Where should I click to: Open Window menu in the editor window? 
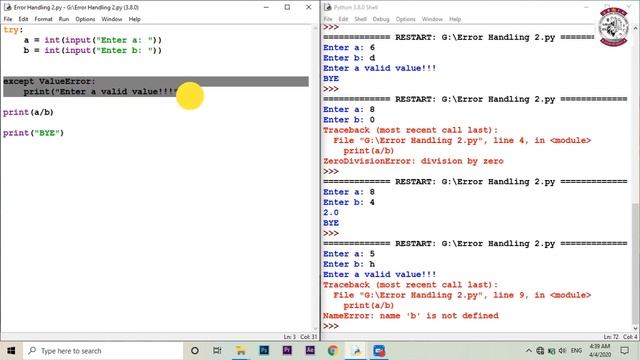pos(111,19)
